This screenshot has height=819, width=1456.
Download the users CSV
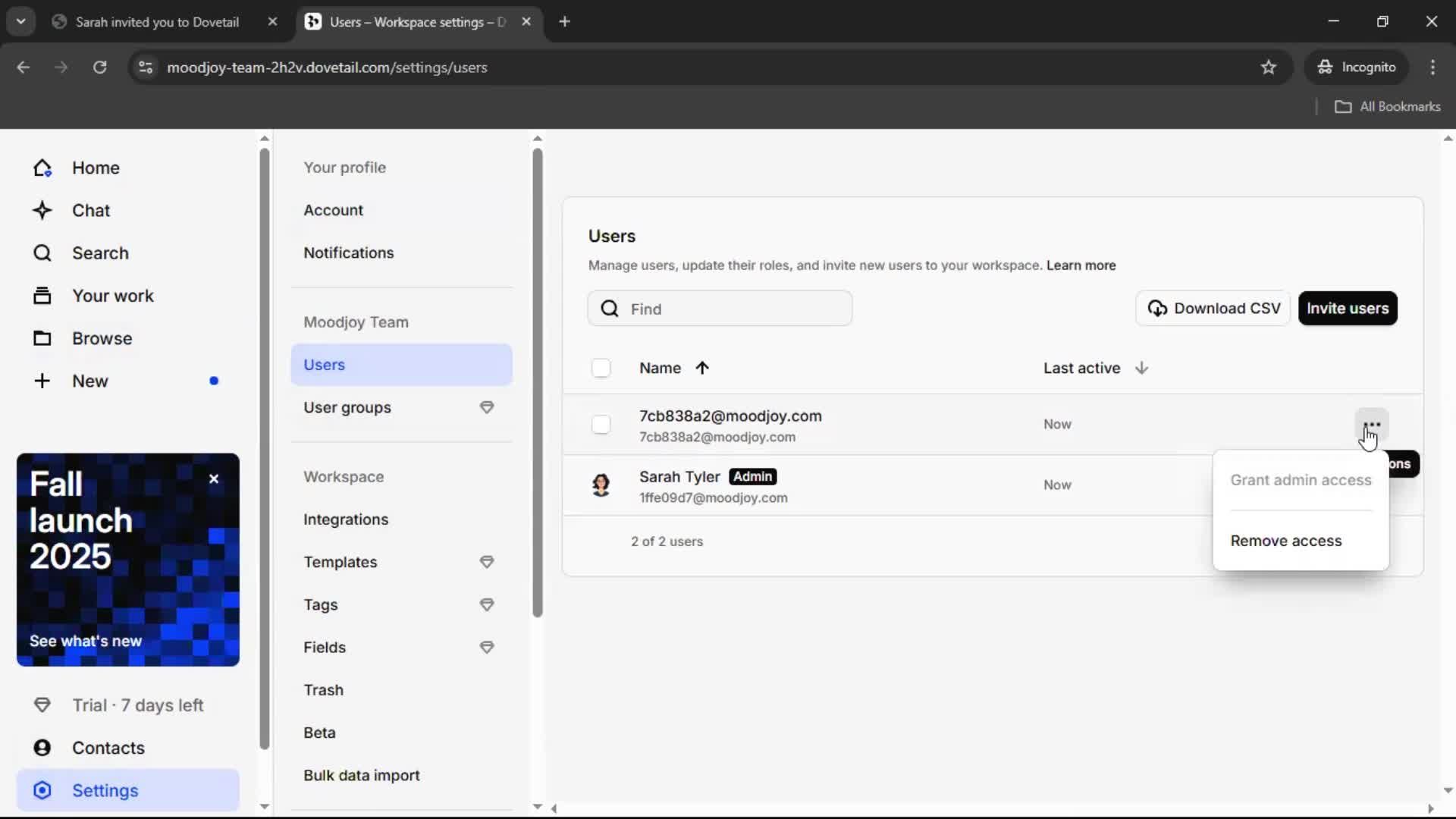(x=1213, y=309)
